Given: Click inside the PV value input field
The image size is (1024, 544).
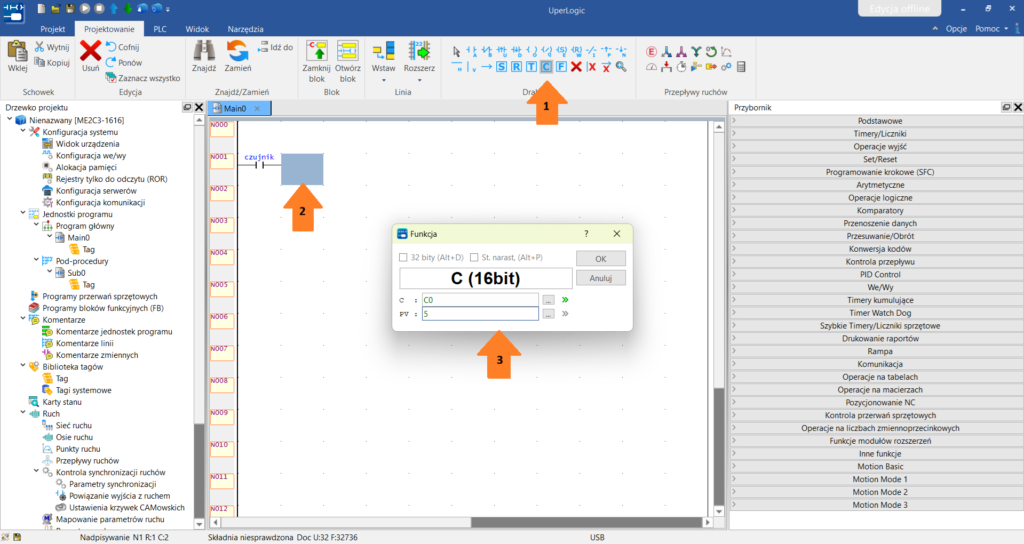Looking at the screenshot, I should (480, 314).
